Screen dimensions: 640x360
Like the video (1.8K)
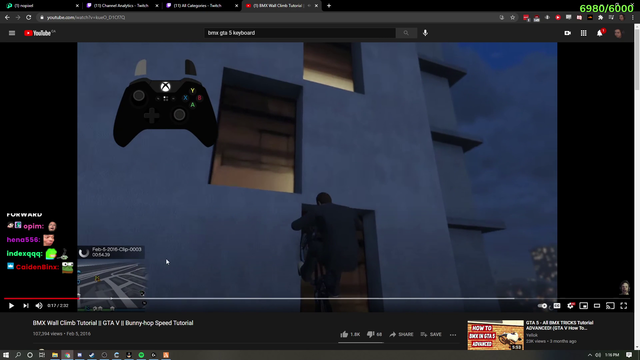pos(350,334)
